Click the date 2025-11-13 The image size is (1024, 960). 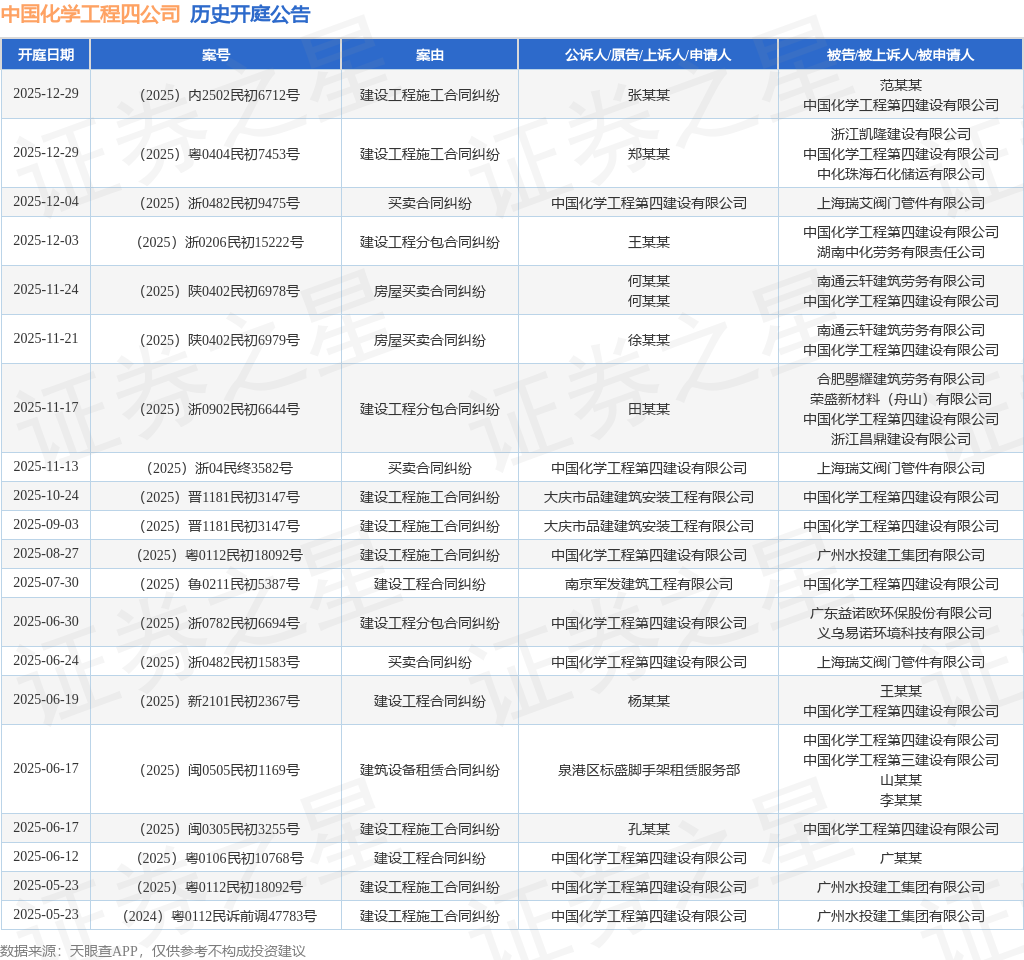click(x=46, y=466)
